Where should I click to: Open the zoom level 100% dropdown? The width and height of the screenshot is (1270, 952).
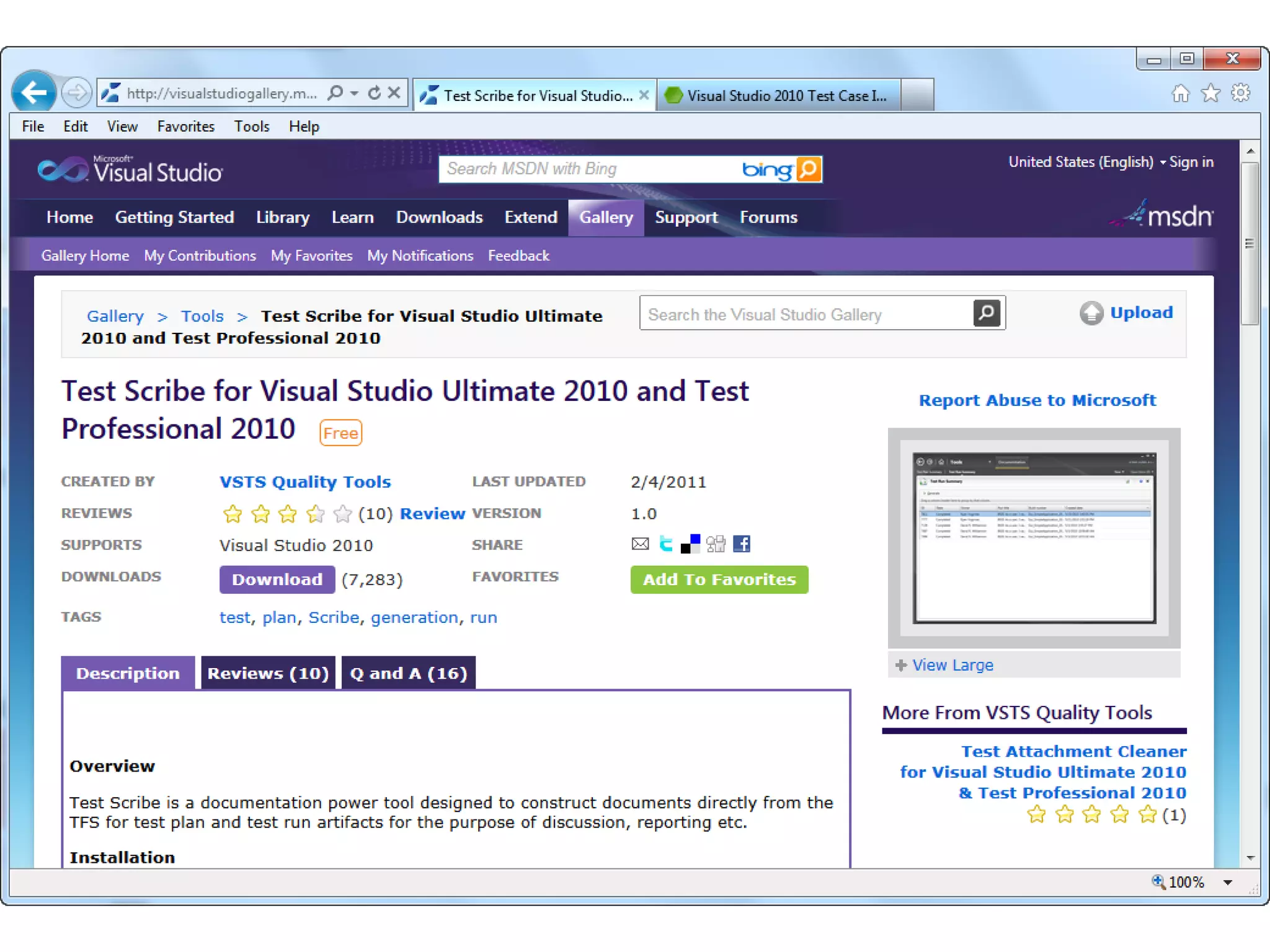click(1227, 883)
